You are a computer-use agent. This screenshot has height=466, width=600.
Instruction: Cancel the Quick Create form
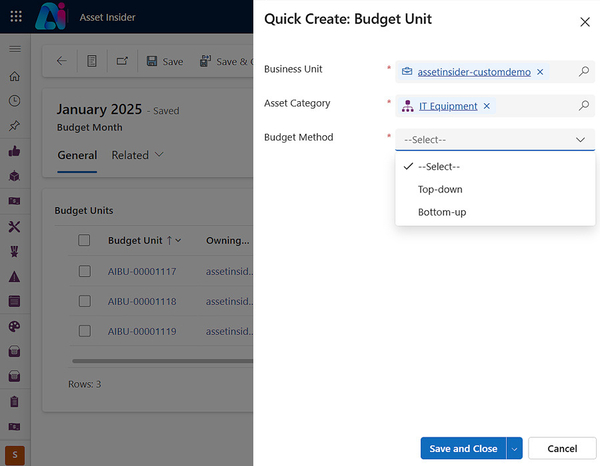tap(562, 449)
